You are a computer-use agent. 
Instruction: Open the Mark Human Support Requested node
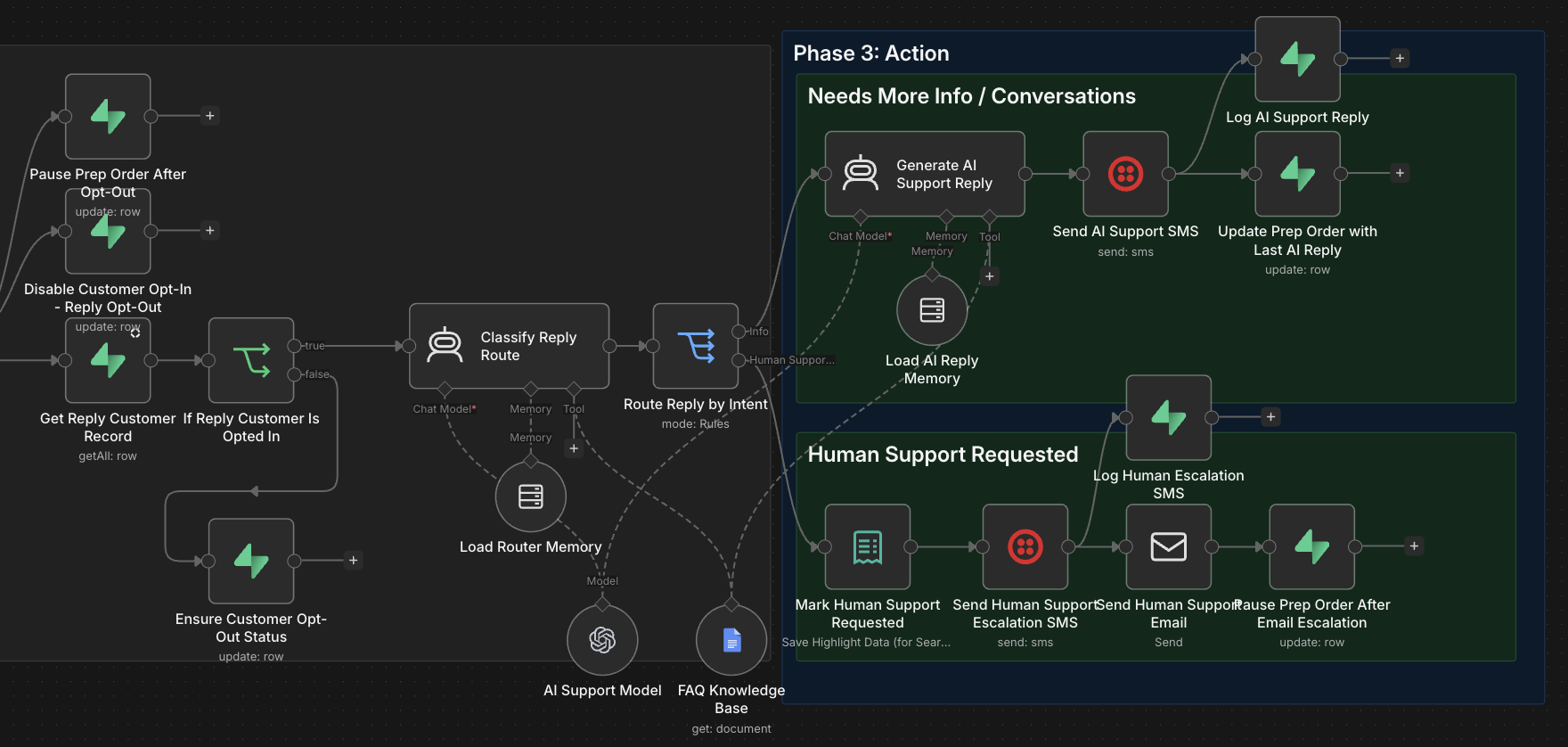868,546
